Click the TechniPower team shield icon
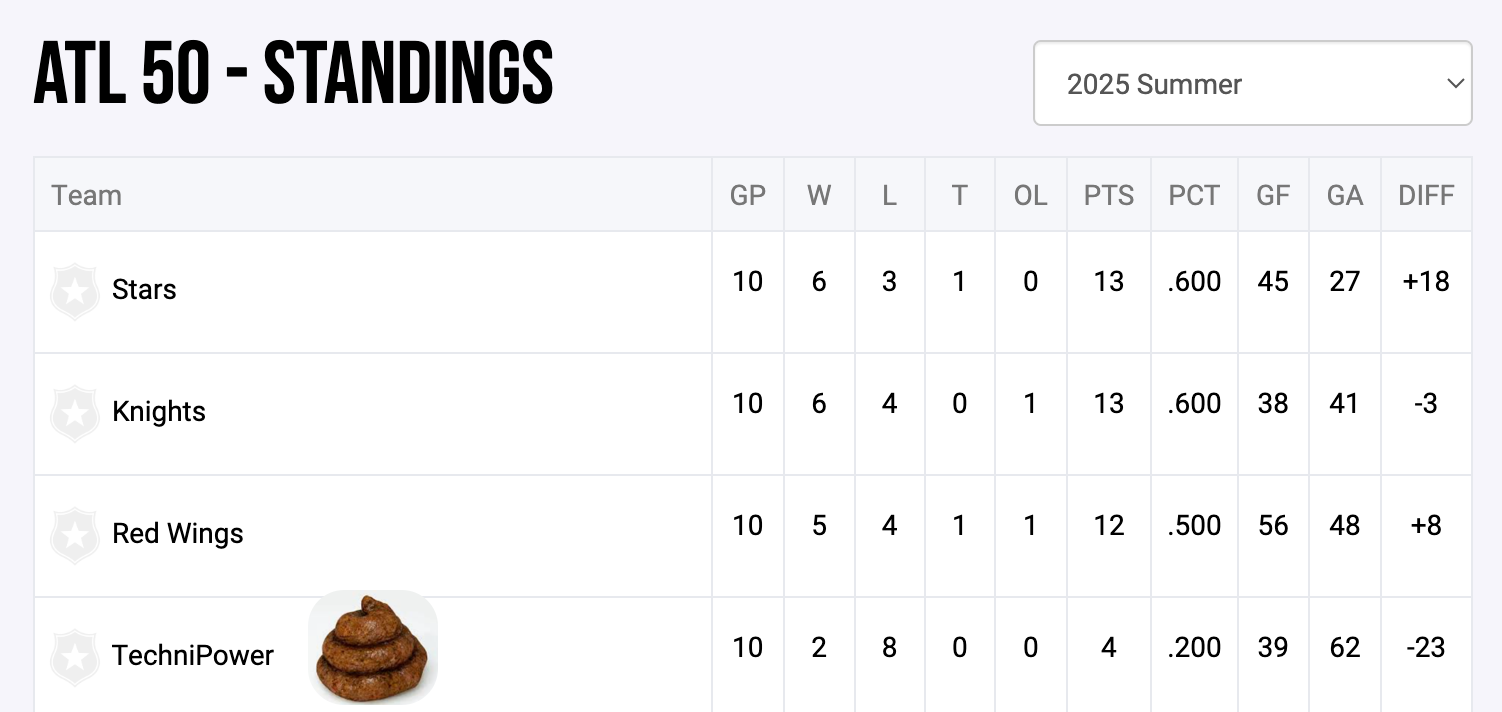Screen dimensions: 1502x712 point(74,657)
